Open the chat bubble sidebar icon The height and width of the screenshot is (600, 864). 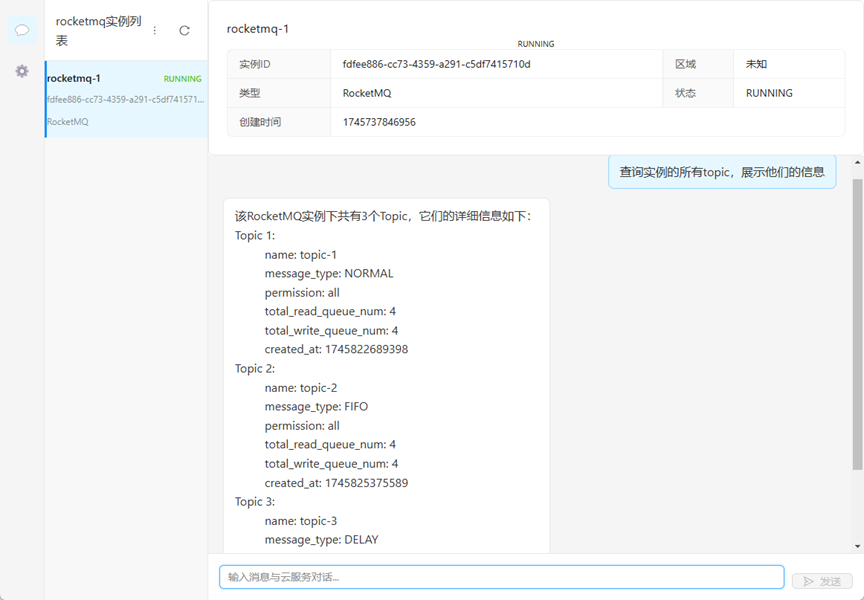point(22,30)
